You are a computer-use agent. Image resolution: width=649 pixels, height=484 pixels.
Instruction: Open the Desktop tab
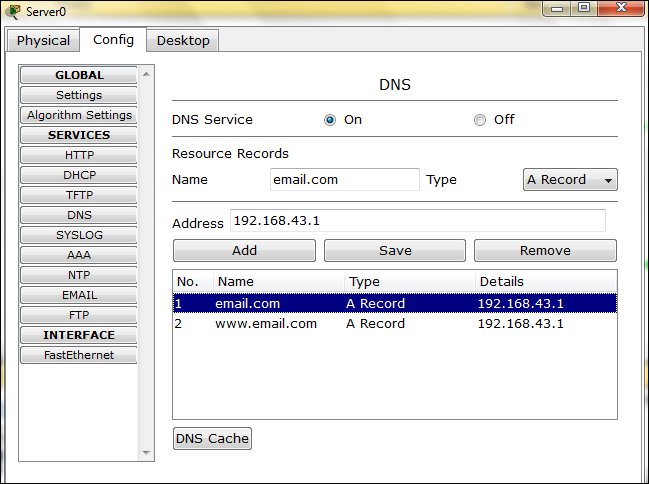tap(183, 41)
